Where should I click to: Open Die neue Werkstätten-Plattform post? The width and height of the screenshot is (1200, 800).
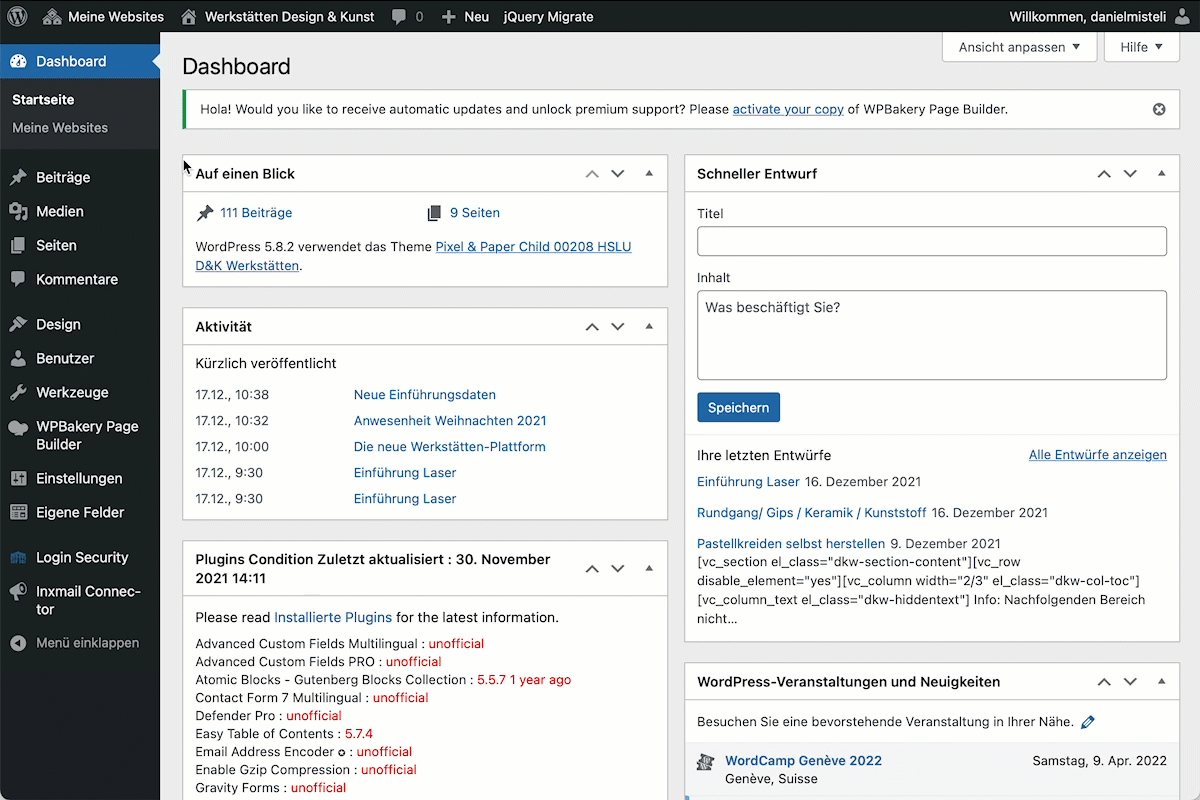450,447
